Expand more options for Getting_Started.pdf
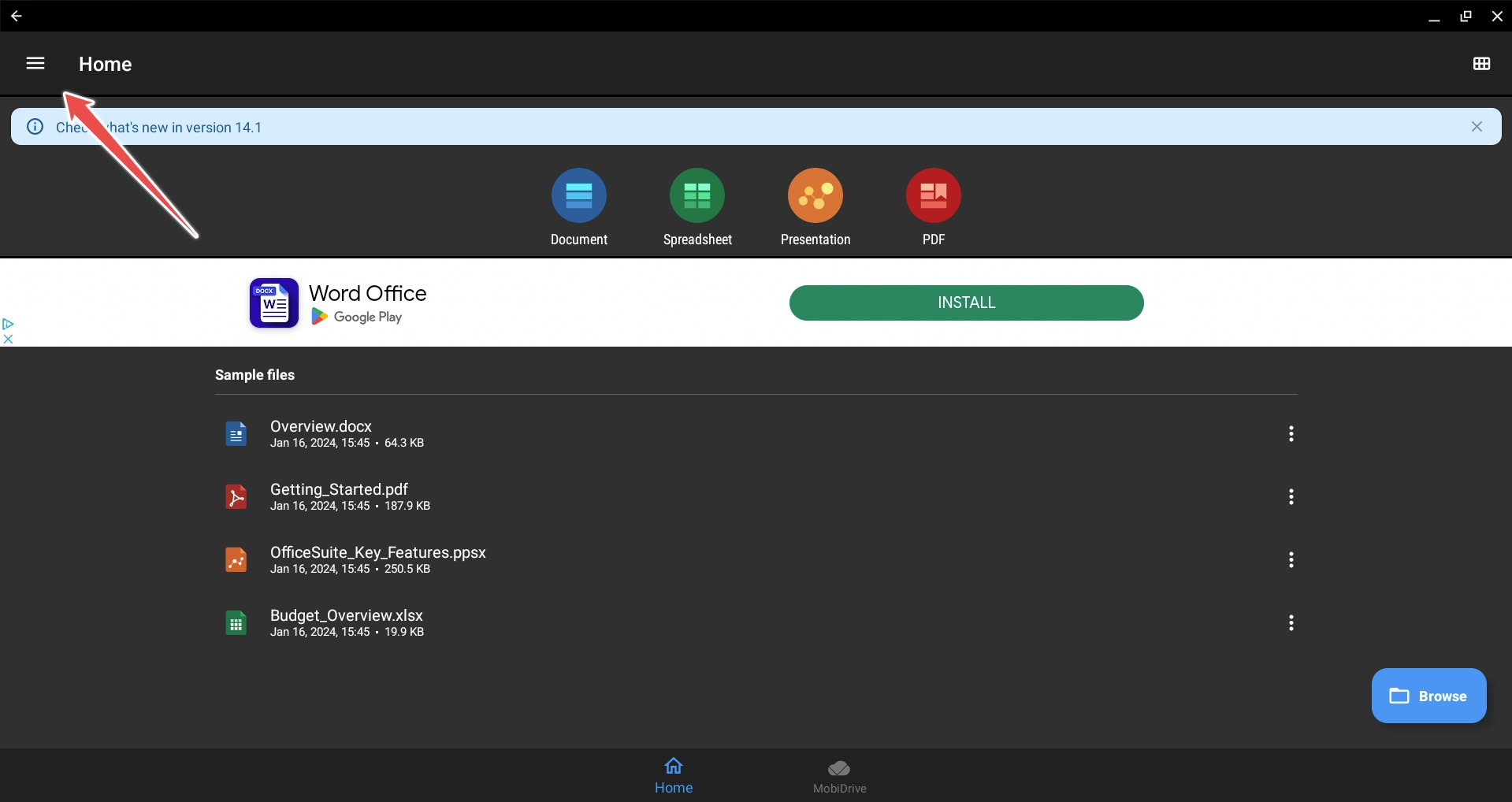 [1291, 496]
